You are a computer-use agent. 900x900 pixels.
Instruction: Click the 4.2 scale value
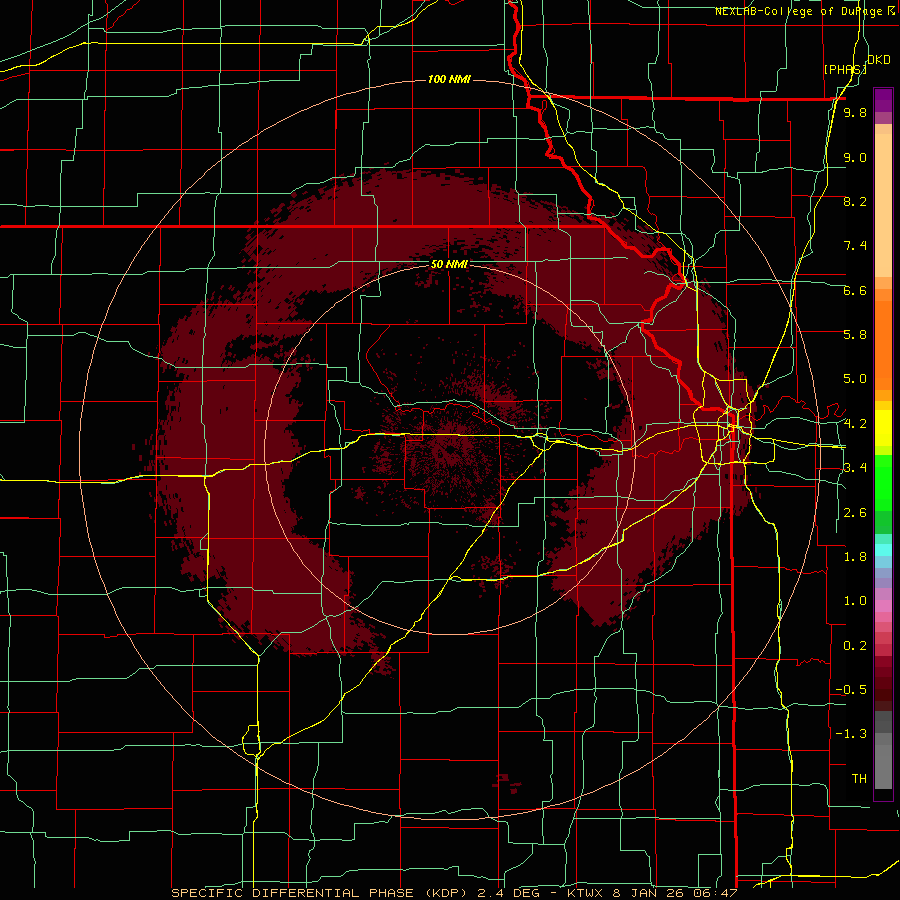[x=855, y=424]
